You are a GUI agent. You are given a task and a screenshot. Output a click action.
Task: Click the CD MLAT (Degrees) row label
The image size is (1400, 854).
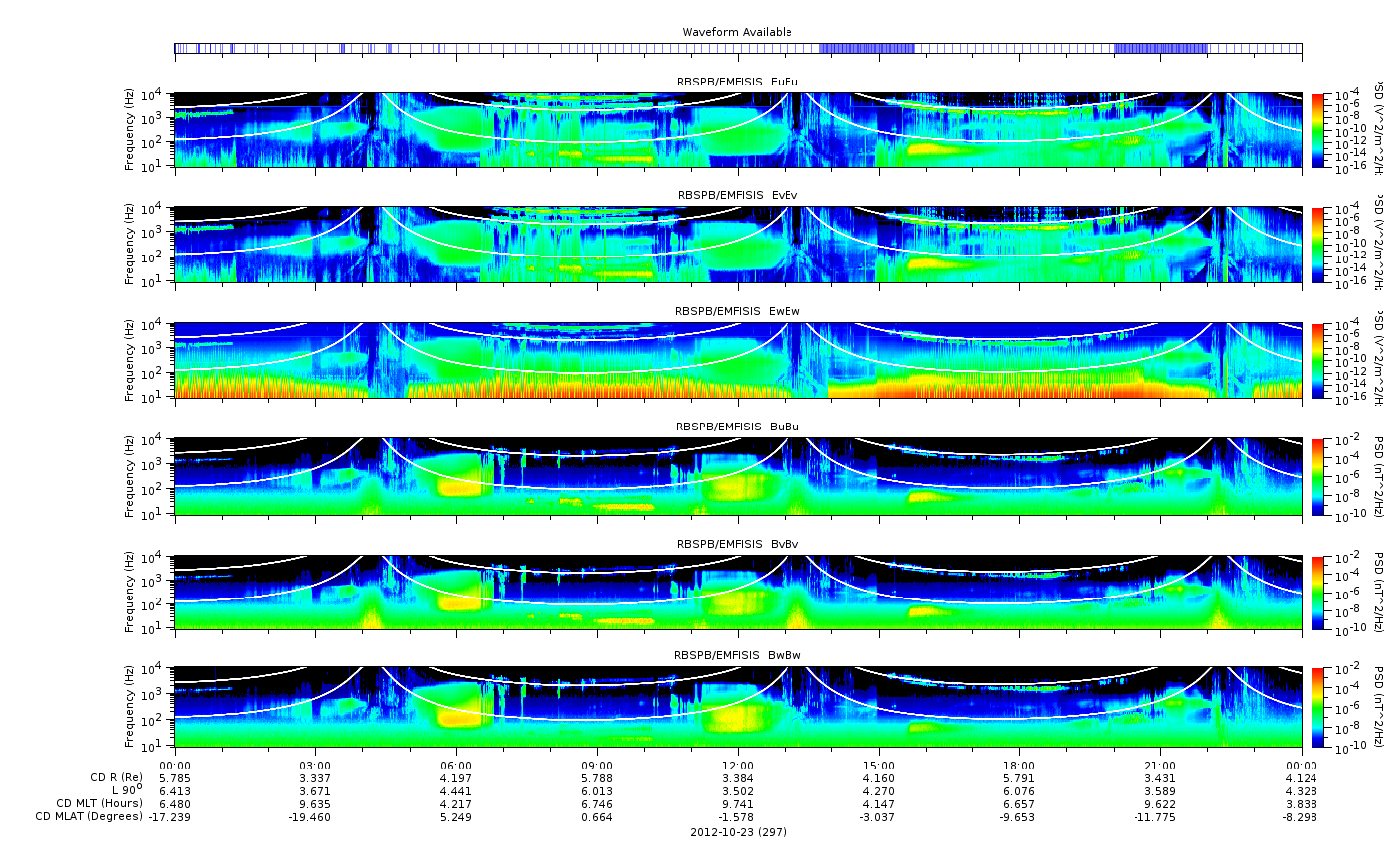point(88,817)
